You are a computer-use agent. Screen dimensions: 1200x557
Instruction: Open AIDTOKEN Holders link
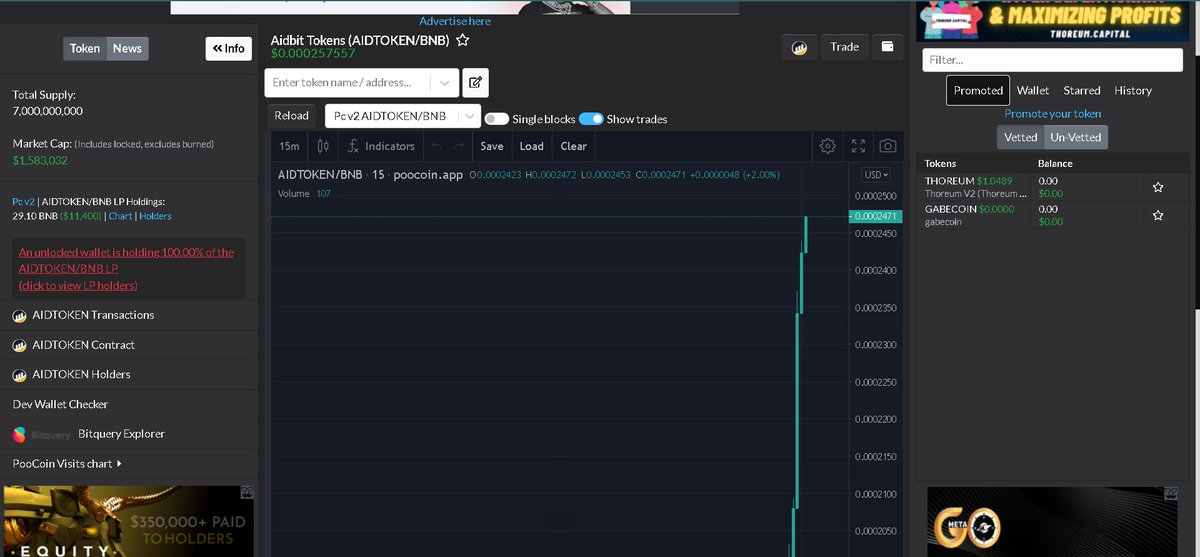pyautogui.click(x=81, y=375)
